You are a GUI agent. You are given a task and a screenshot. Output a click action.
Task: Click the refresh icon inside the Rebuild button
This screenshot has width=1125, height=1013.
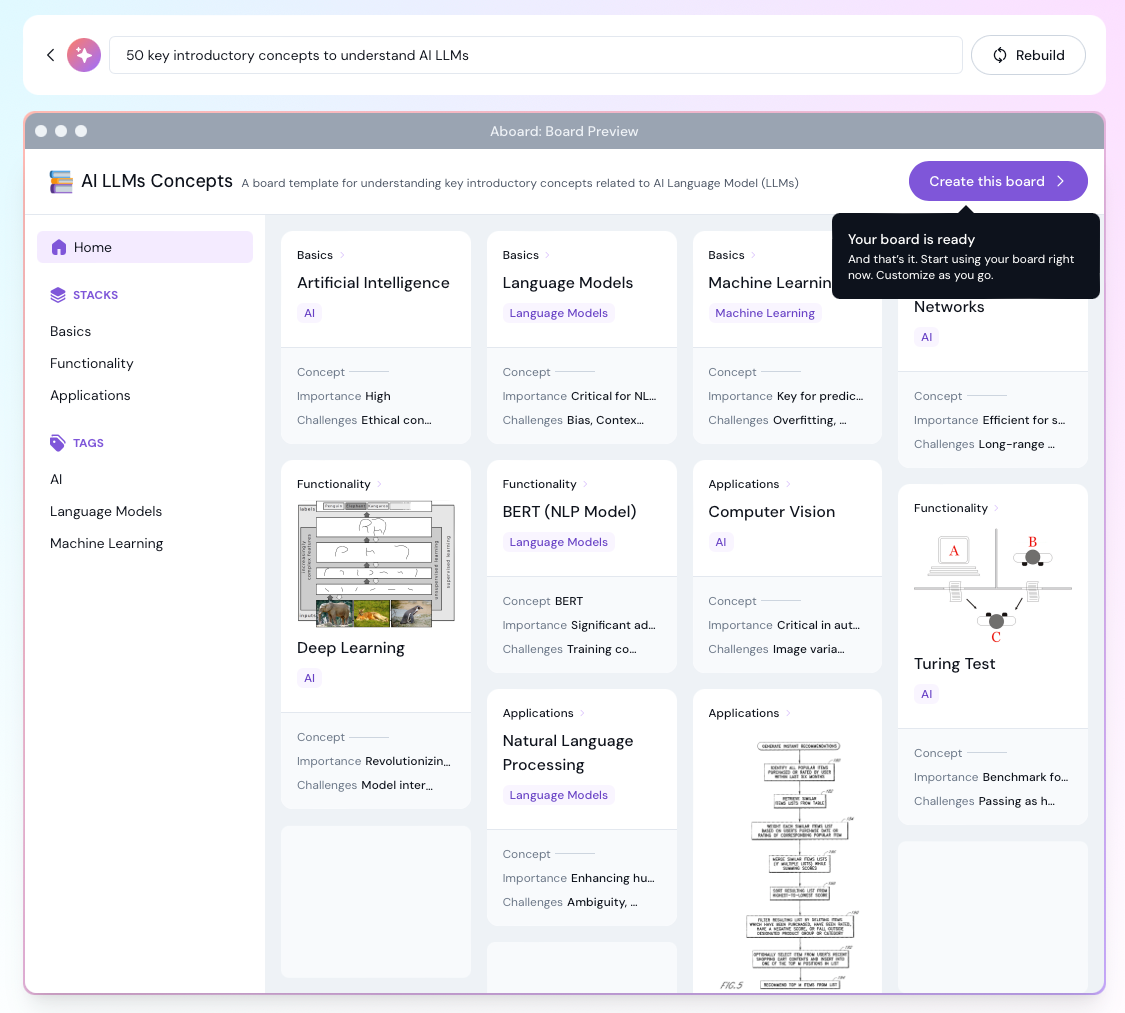1000,55
